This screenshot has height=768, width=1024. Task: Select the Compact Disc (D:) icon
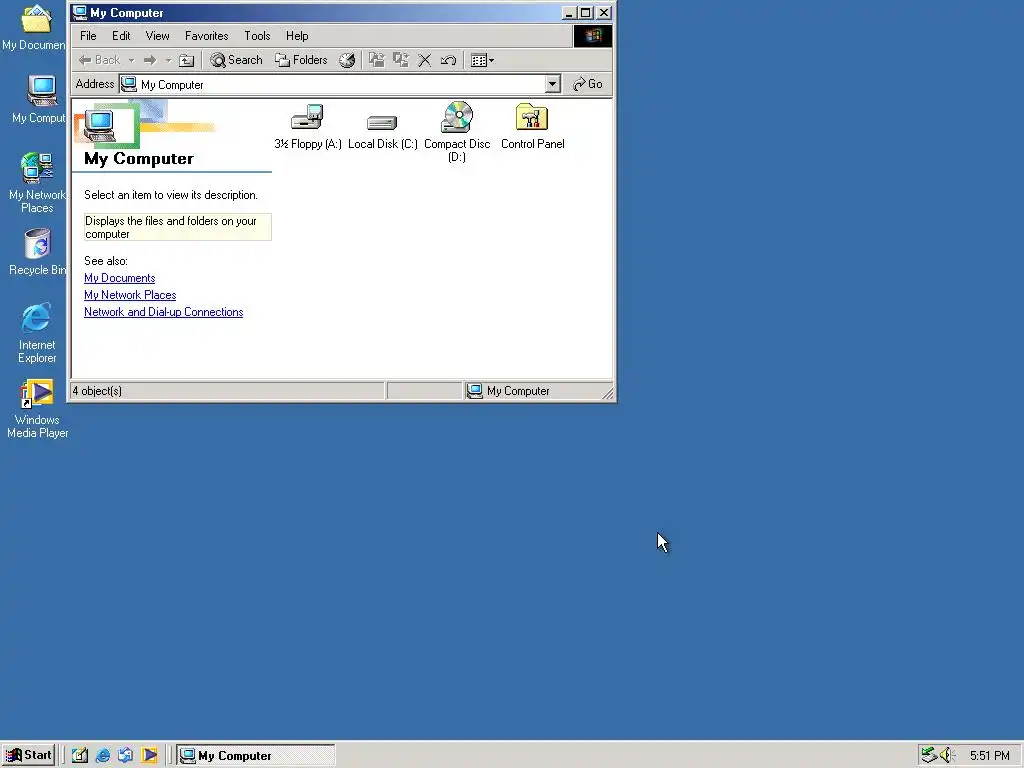point(457,131)
